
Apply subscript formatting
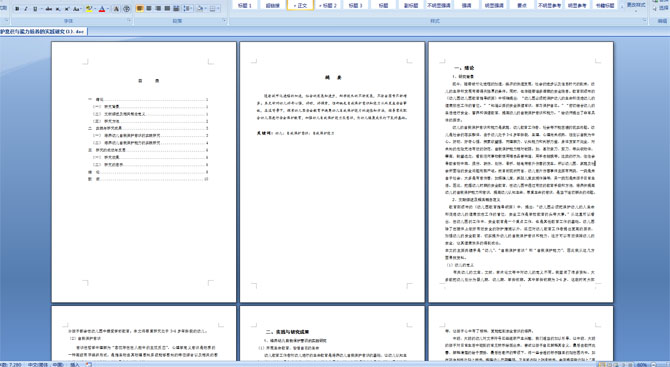coord(58,9)
